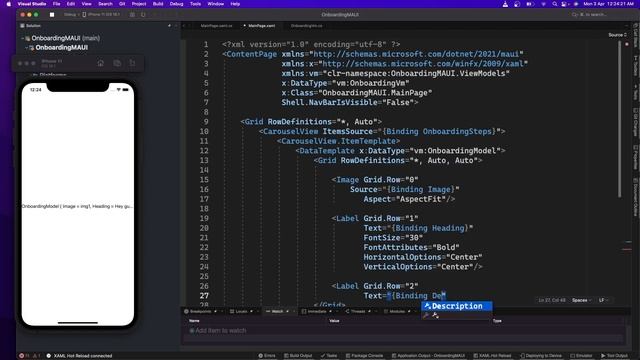Collapse the bold OnboardingMAUI project node

click(x=27, y=48)
